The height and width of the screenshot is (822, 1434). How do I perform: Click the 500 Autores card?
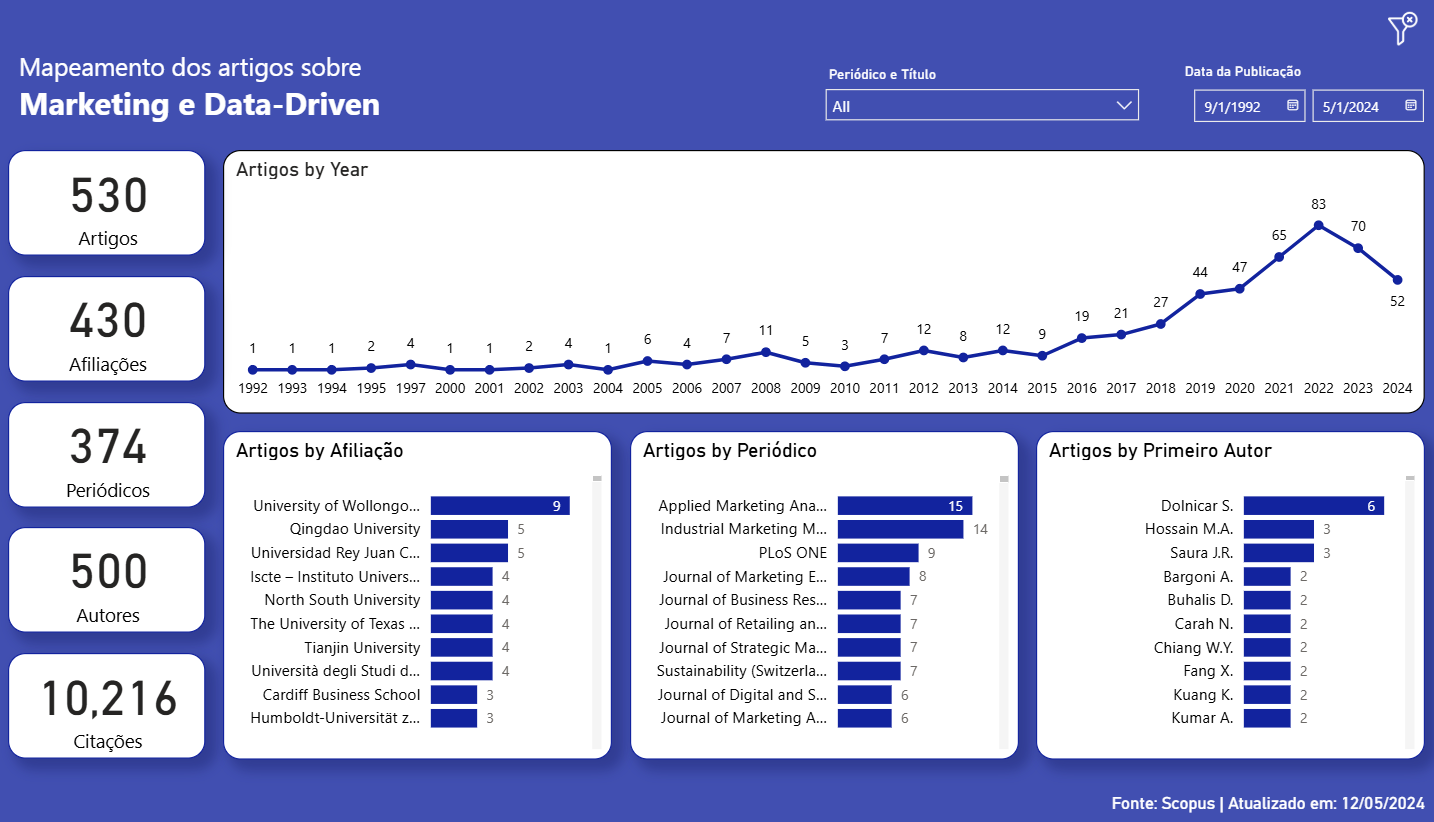tap(106, 580)
